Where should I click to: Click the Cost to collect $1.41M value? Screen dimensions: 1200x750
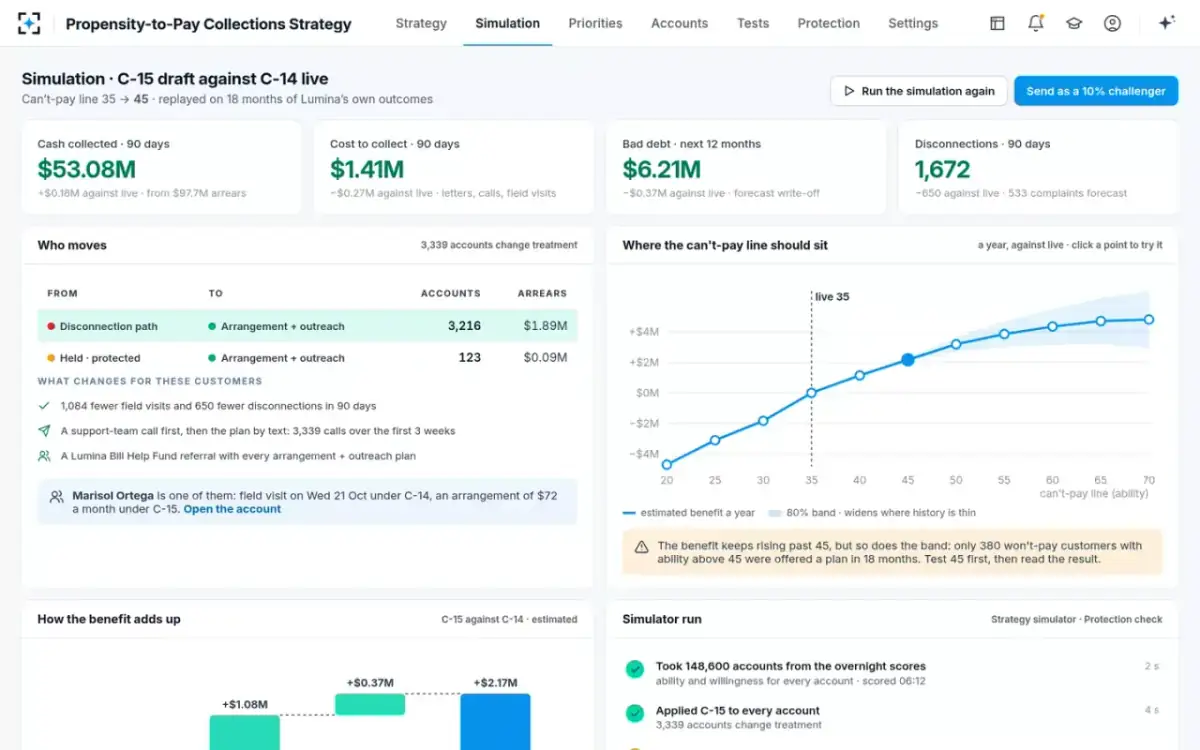367,170
